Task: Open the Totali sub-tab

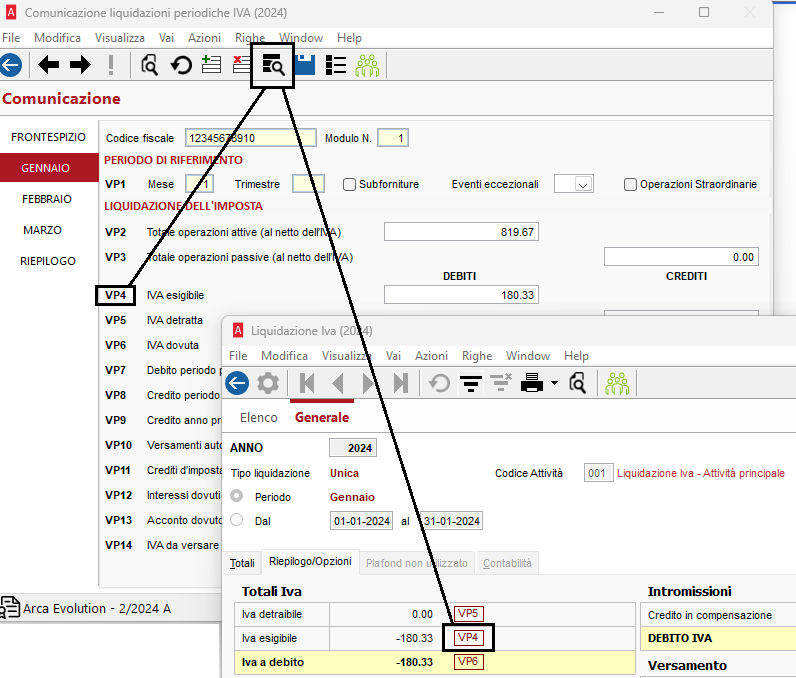Action: (242, 563)
